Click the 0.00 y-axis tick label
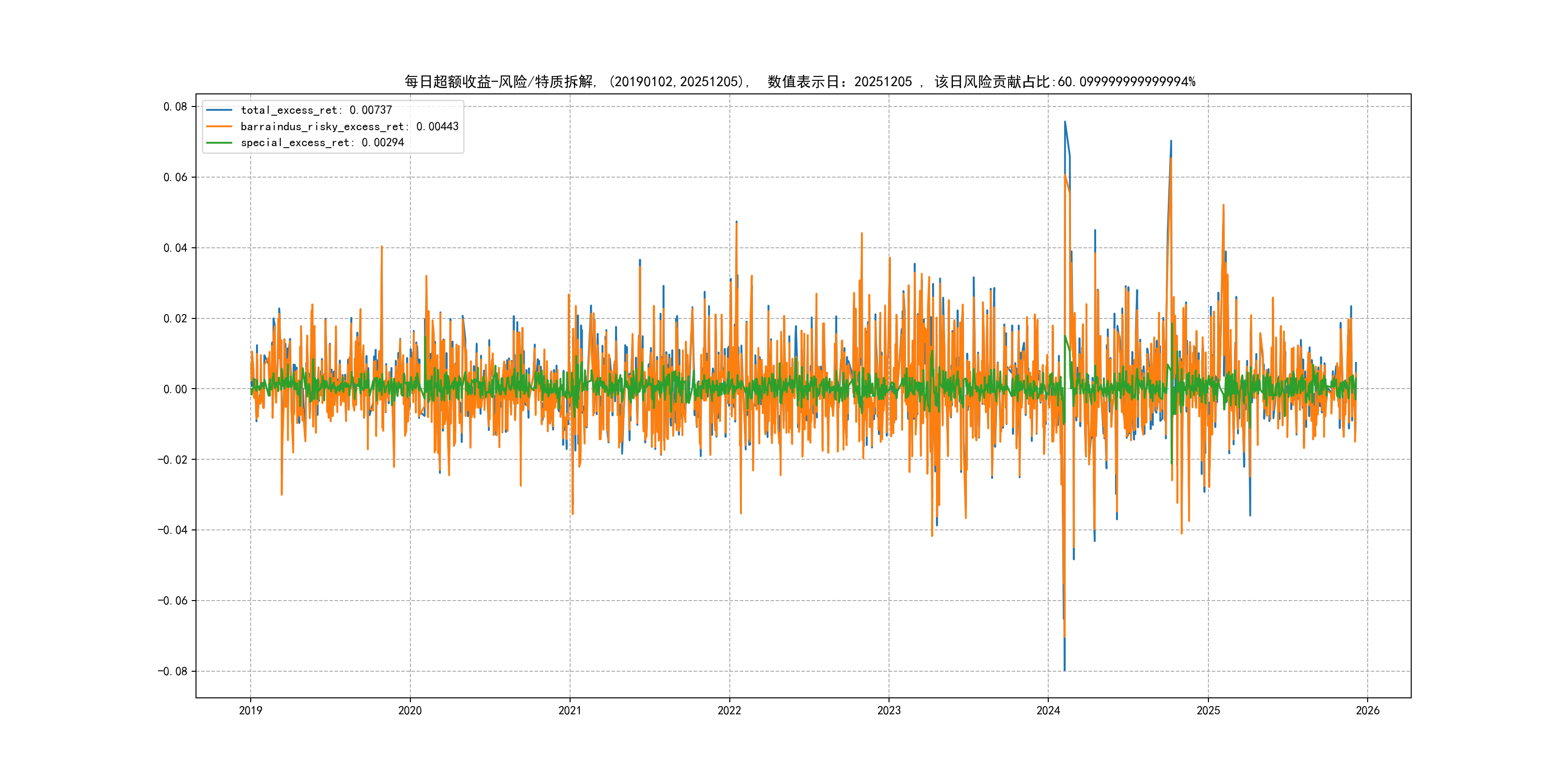 click(x=175, y=389)
